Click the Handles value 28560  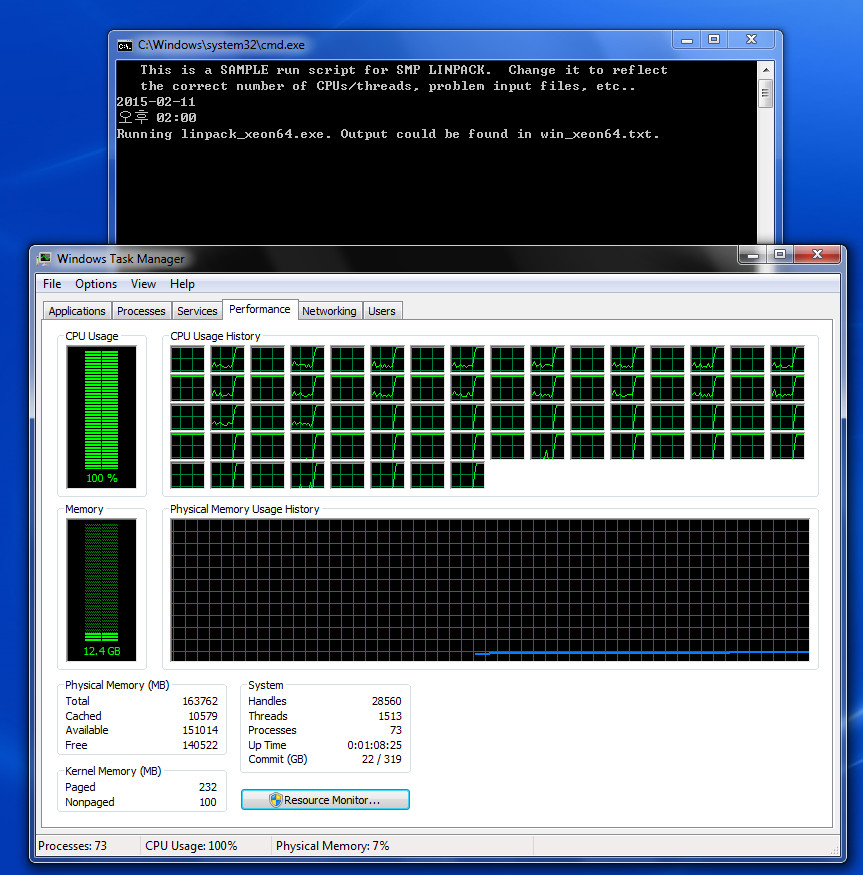[386, 701]
